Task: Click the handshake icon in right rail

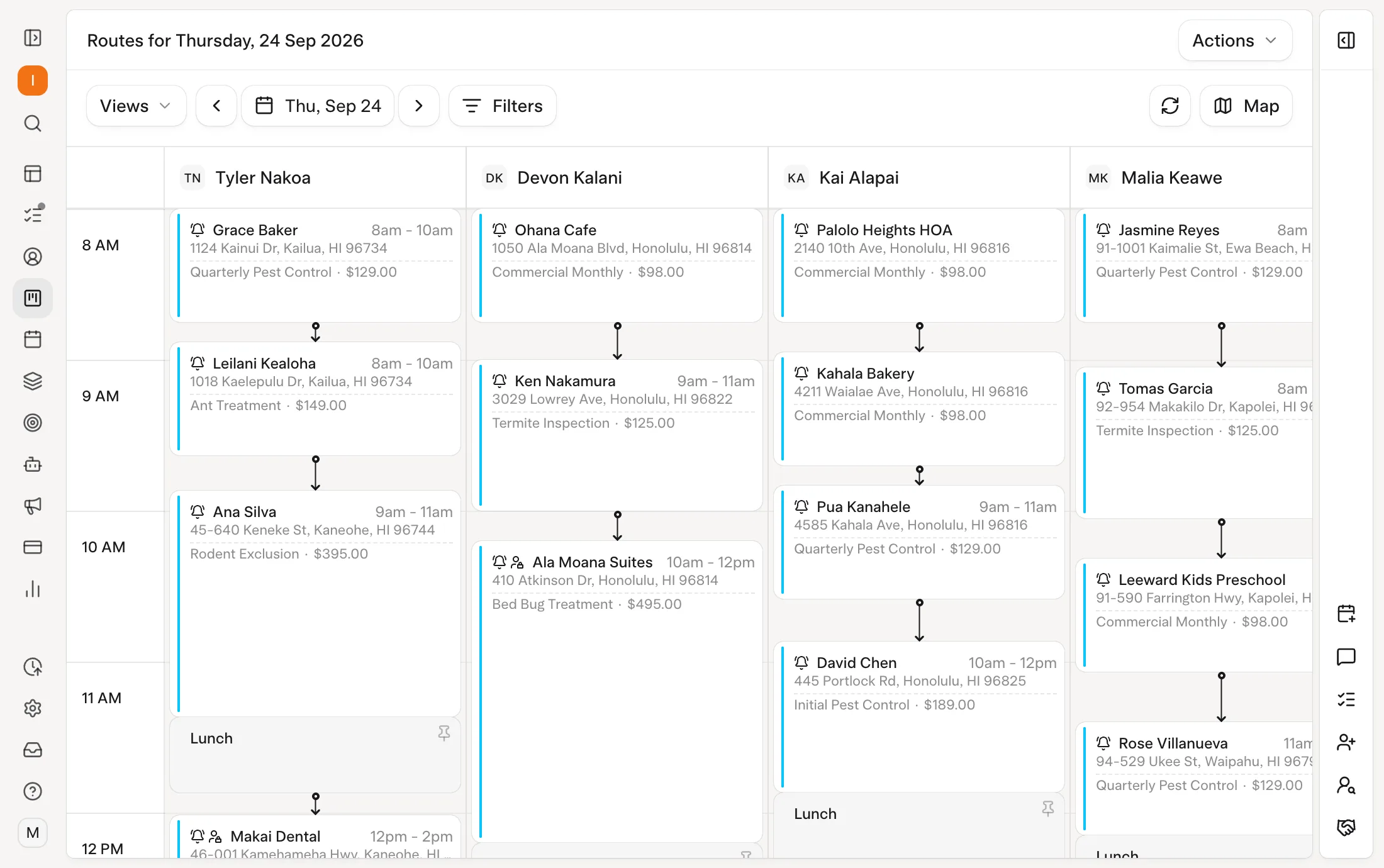Action: [1346, 828]
